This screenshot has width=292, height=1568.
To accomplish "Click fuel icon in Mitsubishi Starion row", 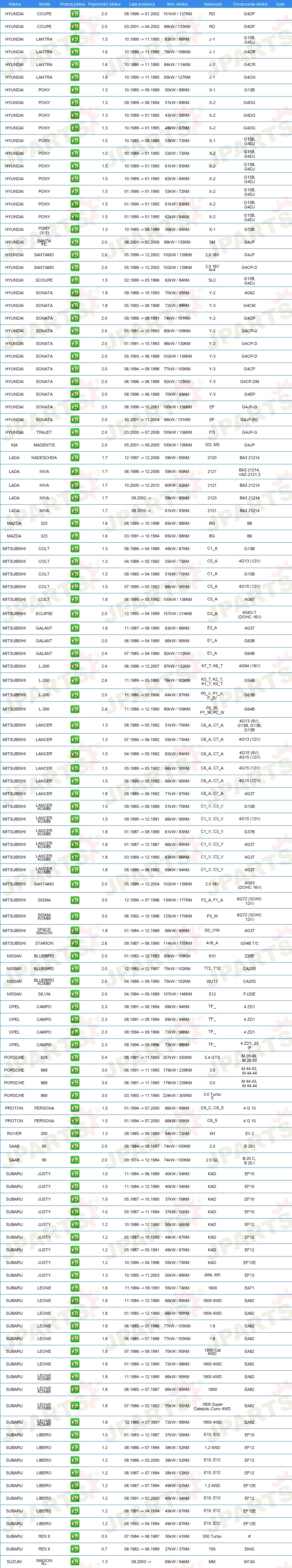I will pos(74,944).
